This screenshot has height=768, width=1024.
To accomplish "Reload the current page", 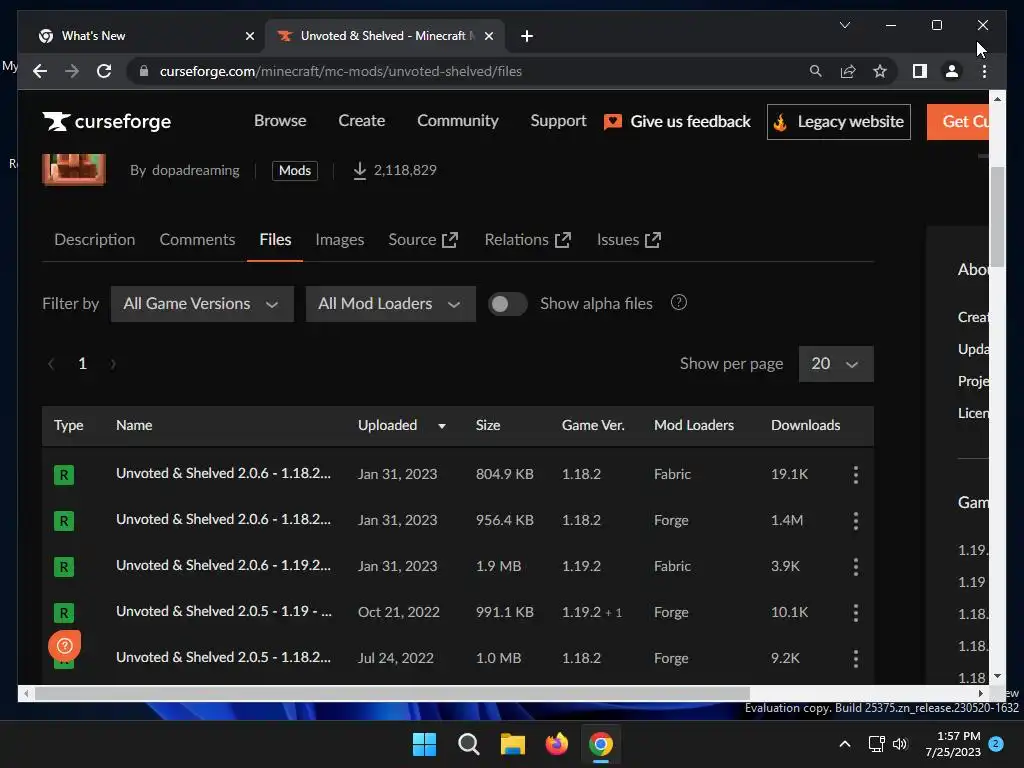I will coord(104,71).
